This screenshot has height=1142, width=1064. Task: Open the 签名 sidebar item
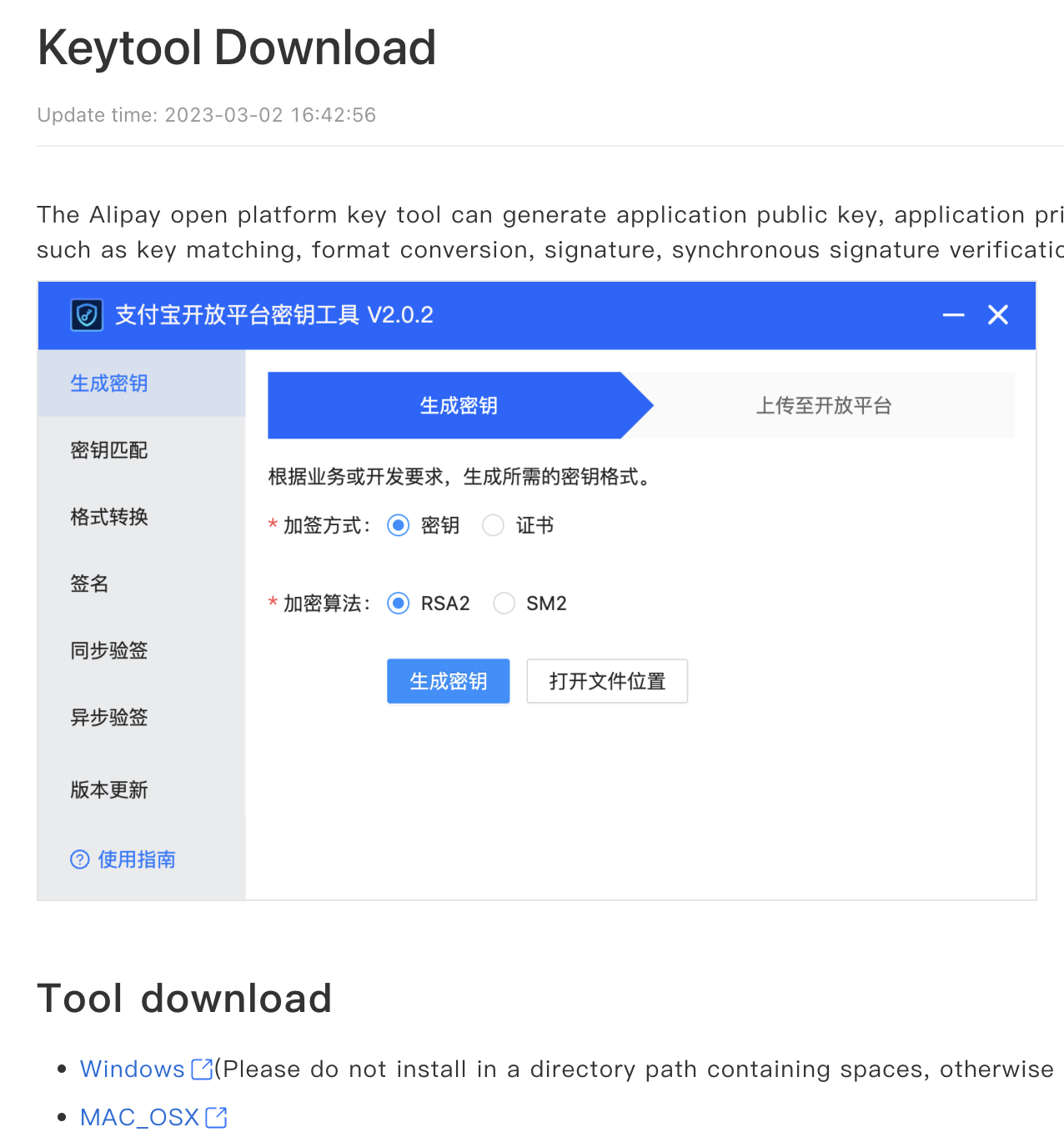pyautogui.click(x=142, y=584)
